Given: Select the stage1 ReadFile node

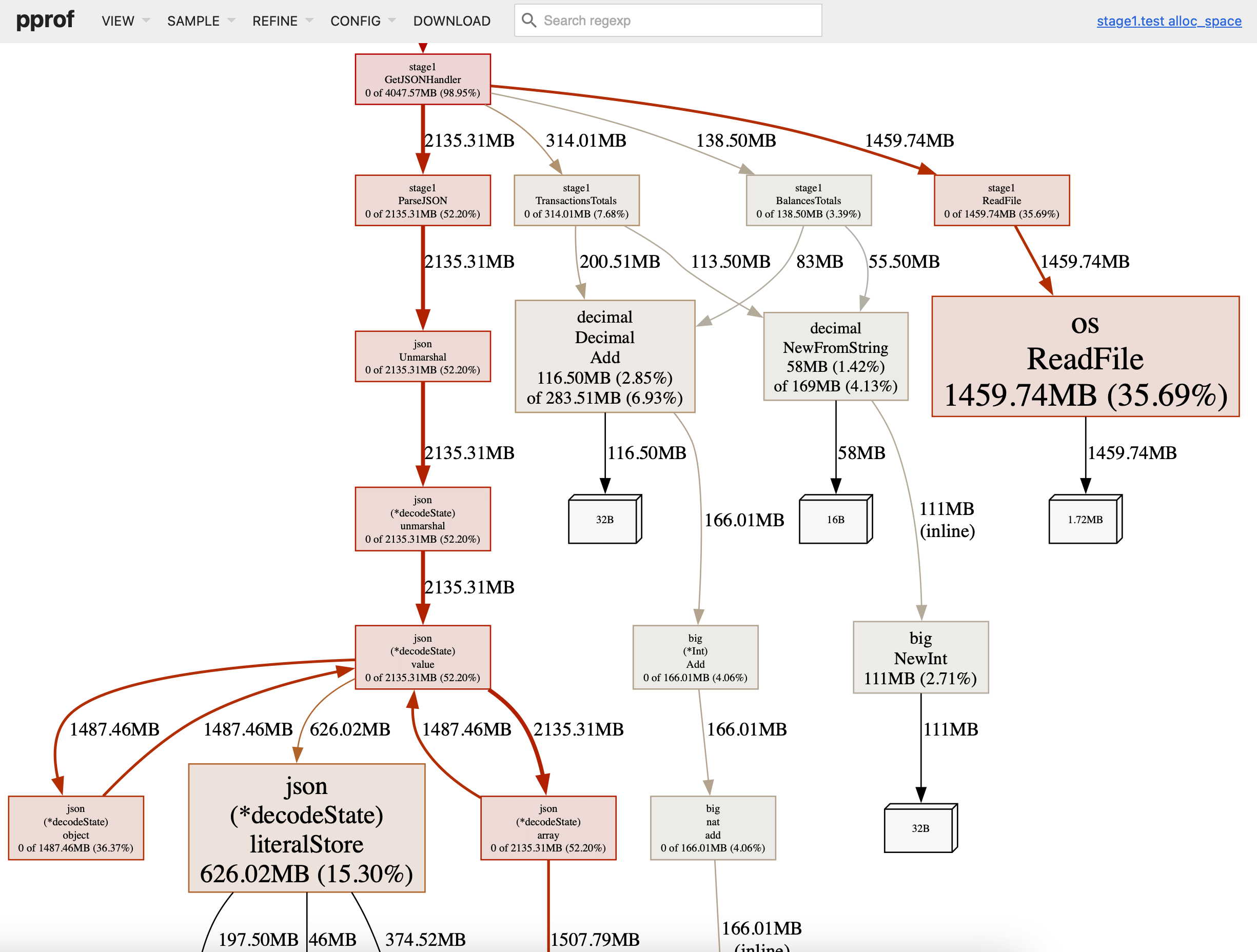Looking at the screenshot, I should point(1002,201).
